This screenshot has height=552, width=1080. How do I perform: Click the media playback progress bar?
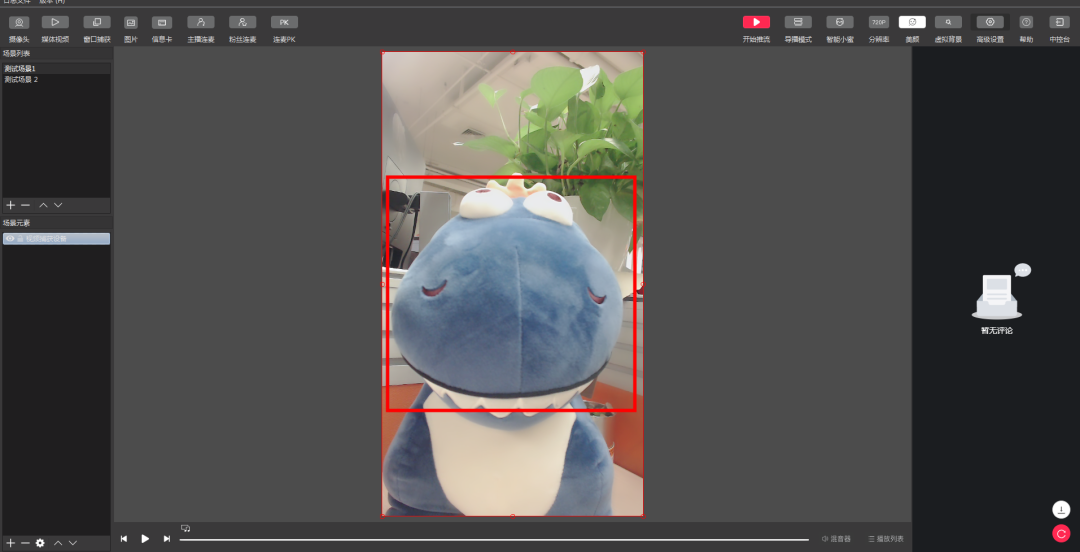494,540
